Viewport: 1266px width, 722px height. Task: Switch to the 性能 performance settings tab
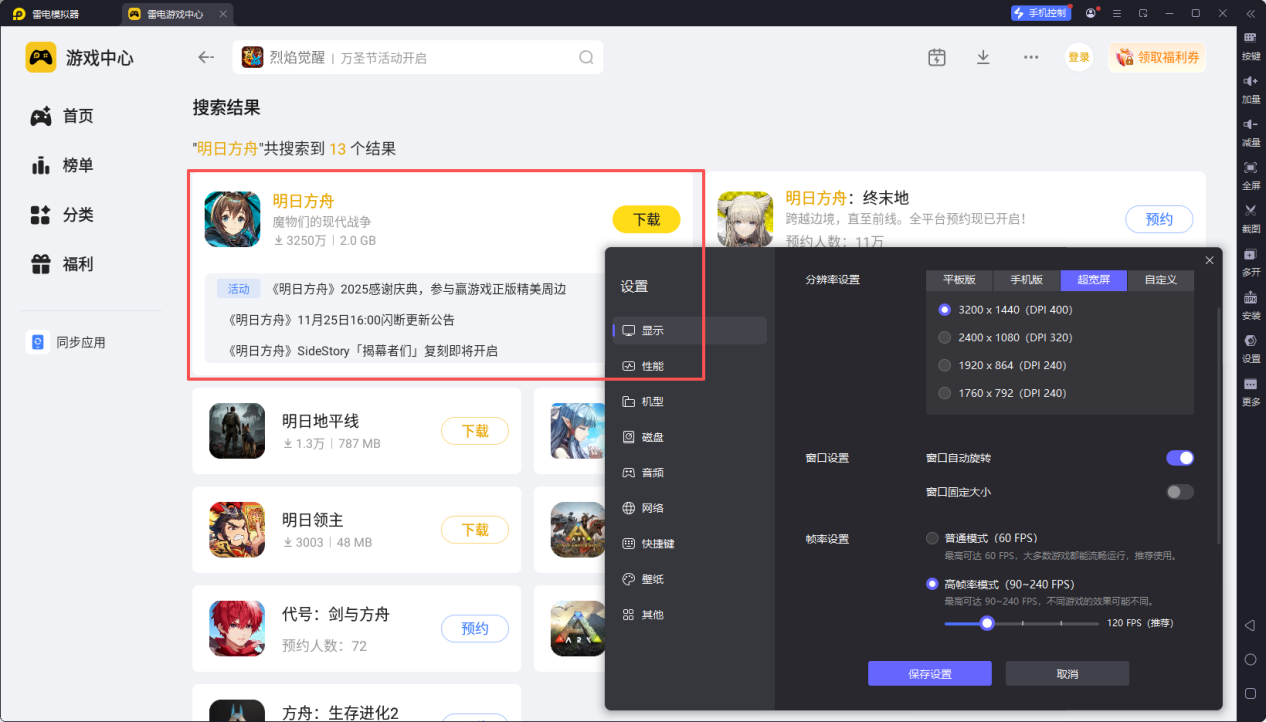pyautogui.click(x=654, y=365)
